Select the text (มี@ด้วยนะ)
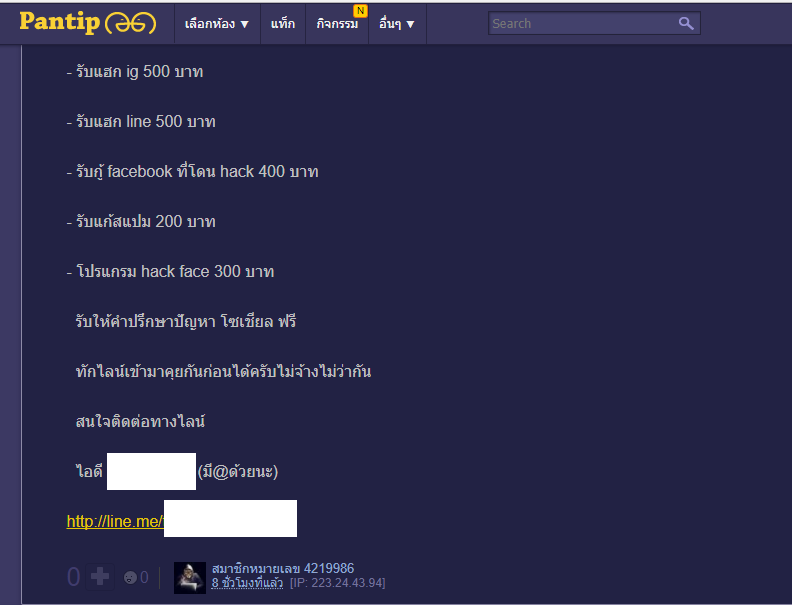Viewport: 792px width, 605px height. (x=238, y=472)
